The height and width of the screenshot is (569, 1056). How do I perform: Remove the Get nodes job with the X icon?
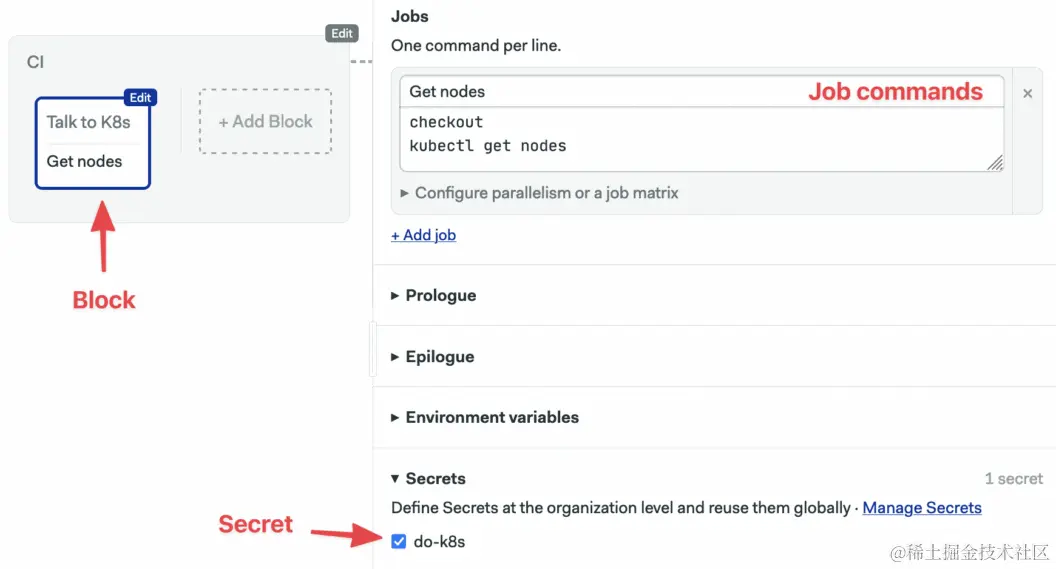[1027, 93]
